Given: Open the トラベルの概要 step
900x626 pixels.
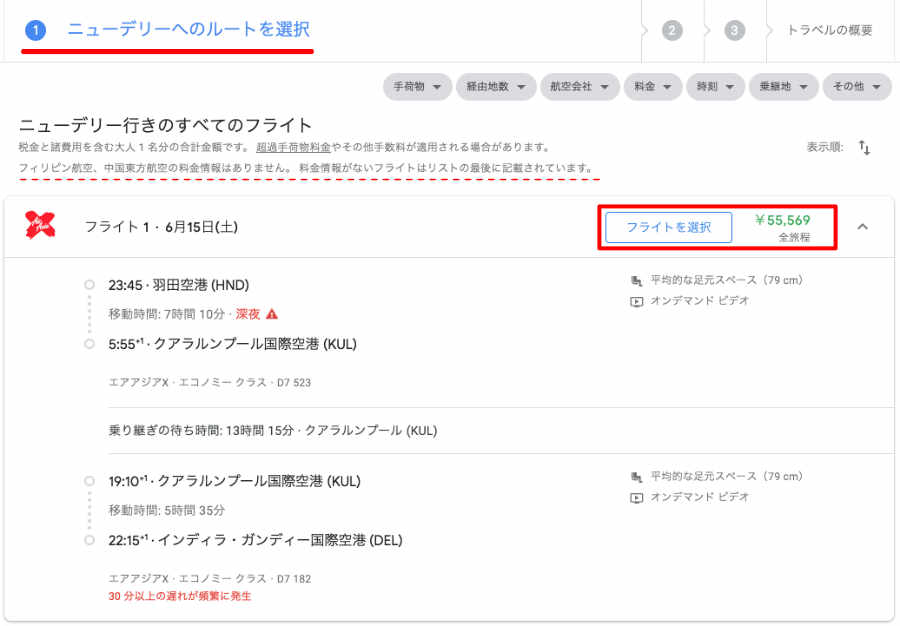Looking at the screenshot, I should [830, 30].
